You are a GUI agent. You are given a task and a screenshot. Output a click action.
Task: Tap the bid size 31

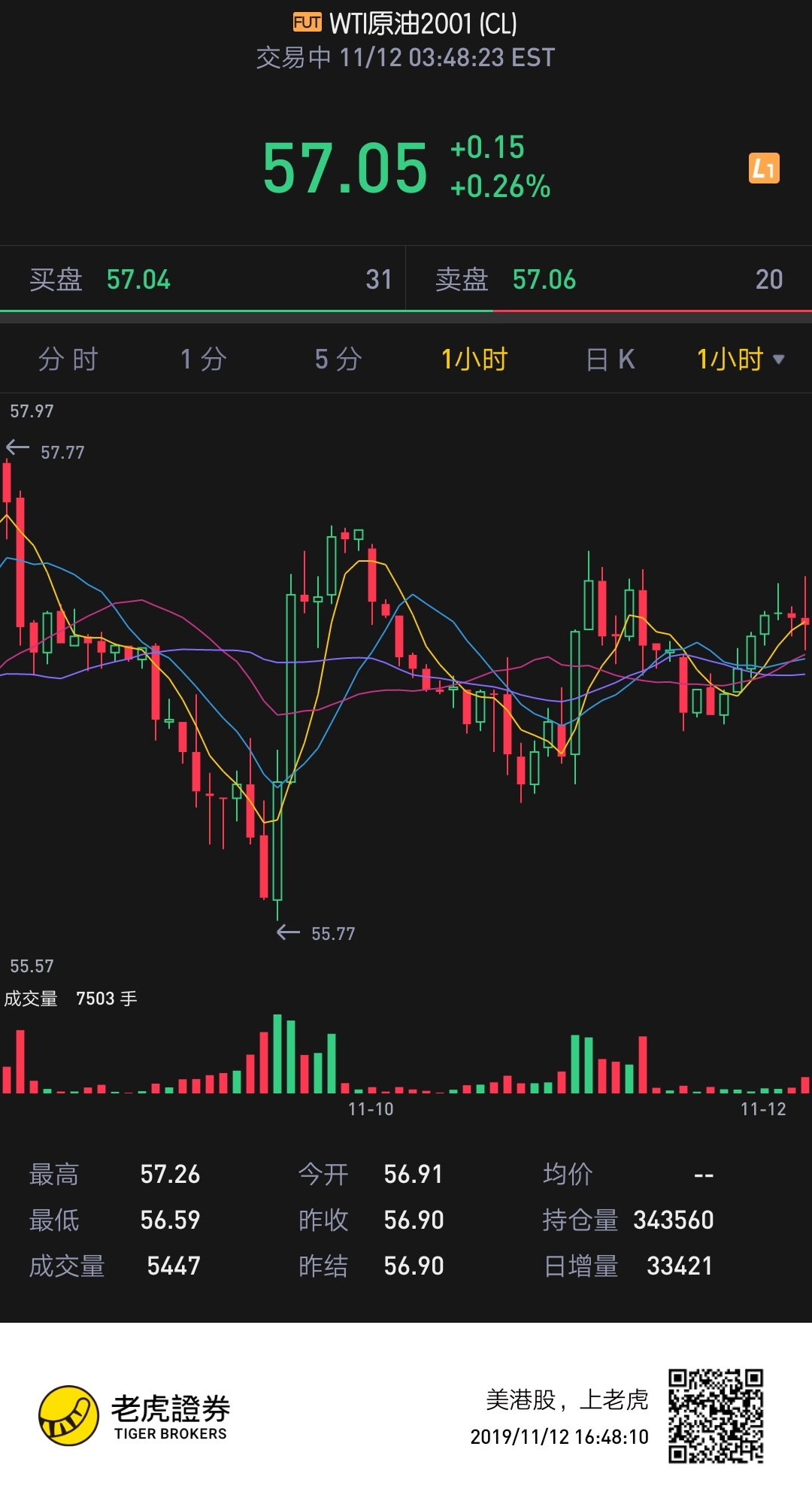coord(379,280)
